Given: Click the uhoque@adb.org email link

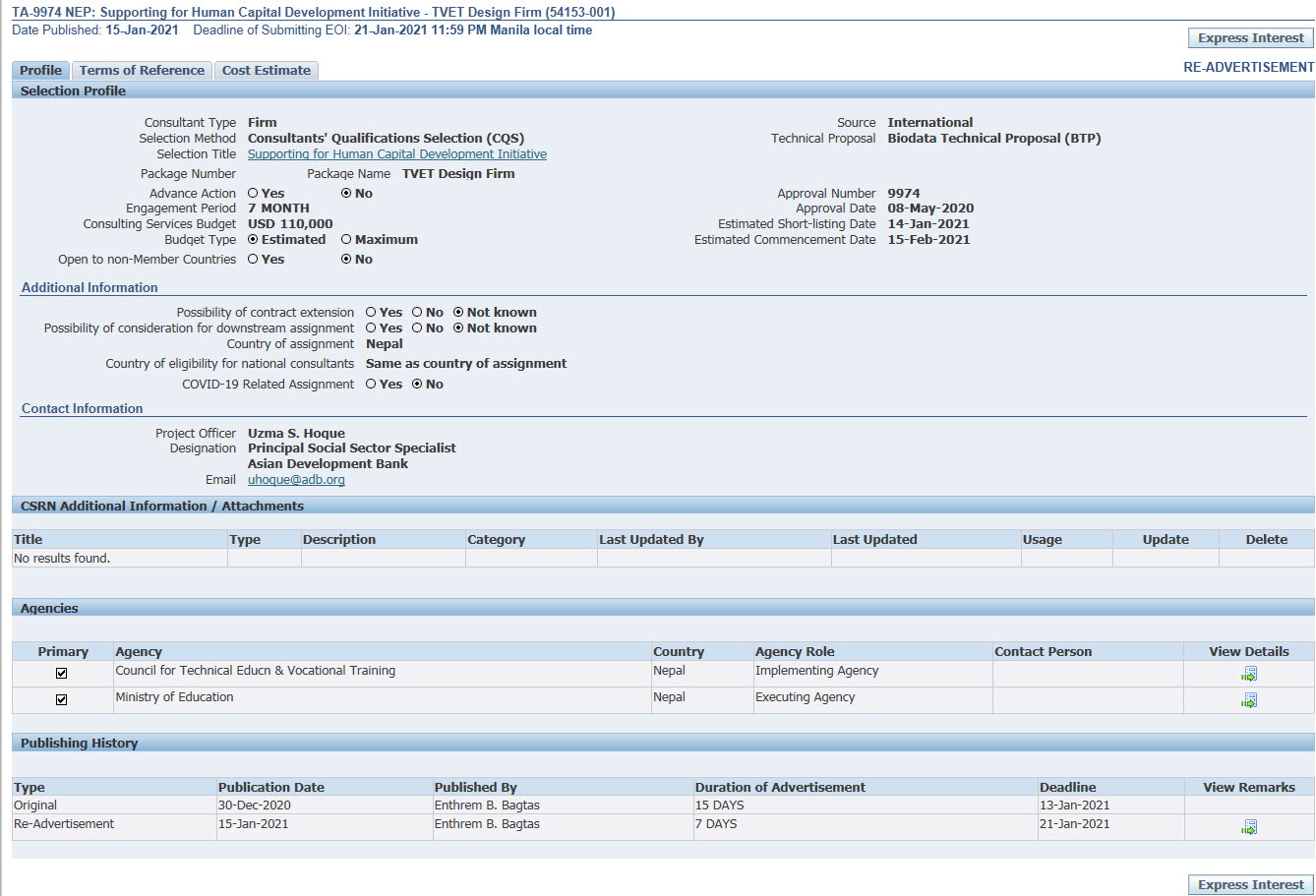Looking at the screenshot, I should tap(296, 480).
